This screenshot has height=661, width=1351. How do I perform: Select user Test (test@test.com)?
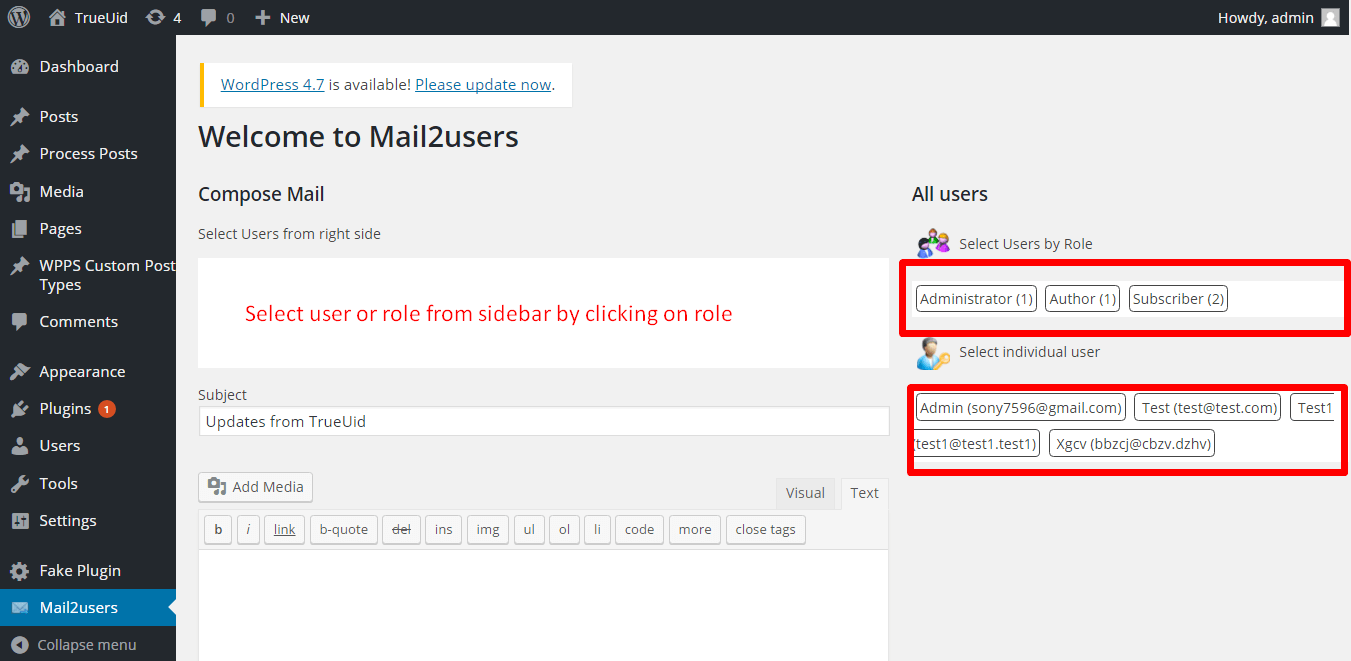[x=1210, y=408]
